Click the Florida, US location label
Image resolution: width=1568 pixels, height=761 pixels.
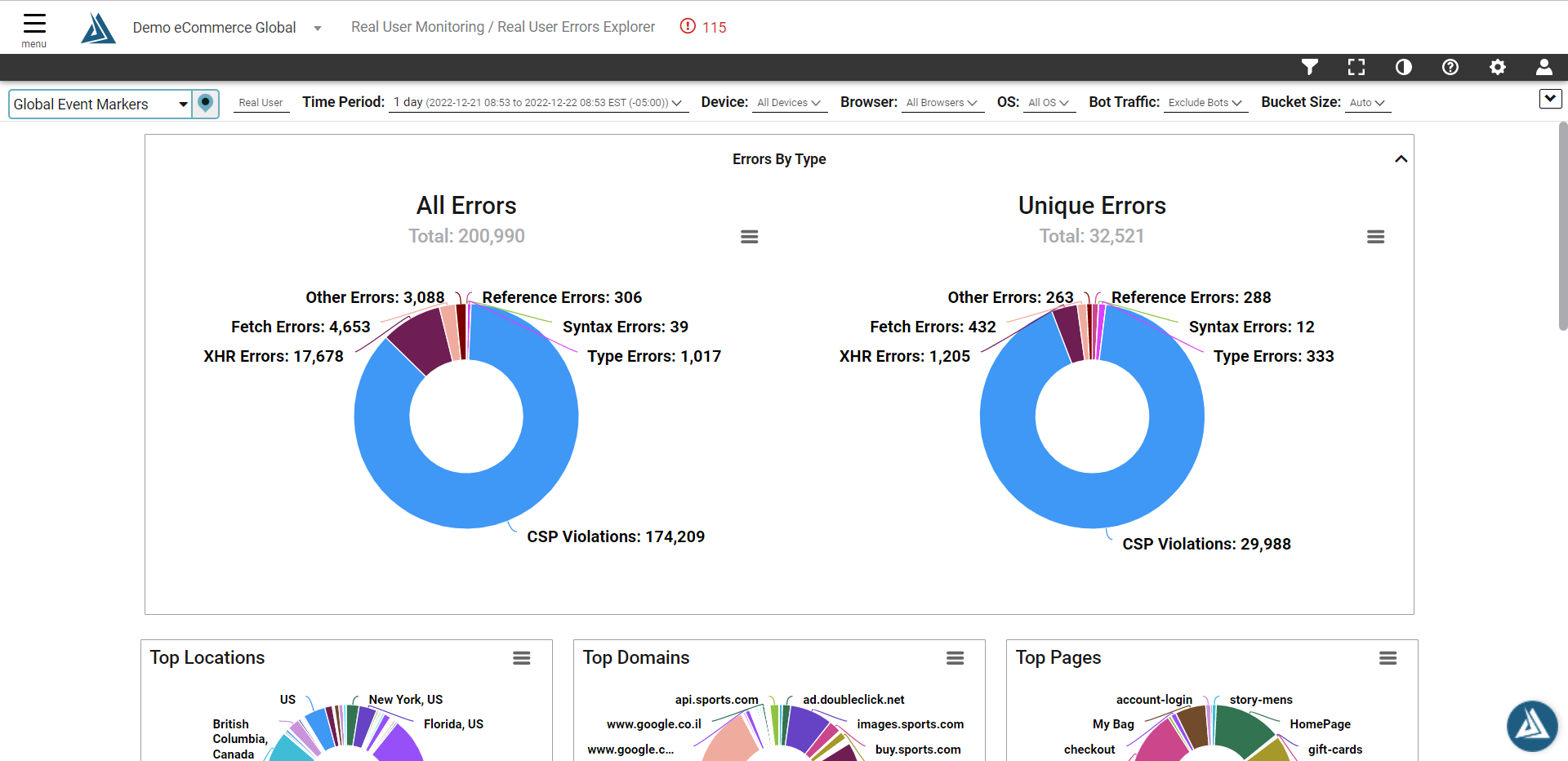coord(453,724)
